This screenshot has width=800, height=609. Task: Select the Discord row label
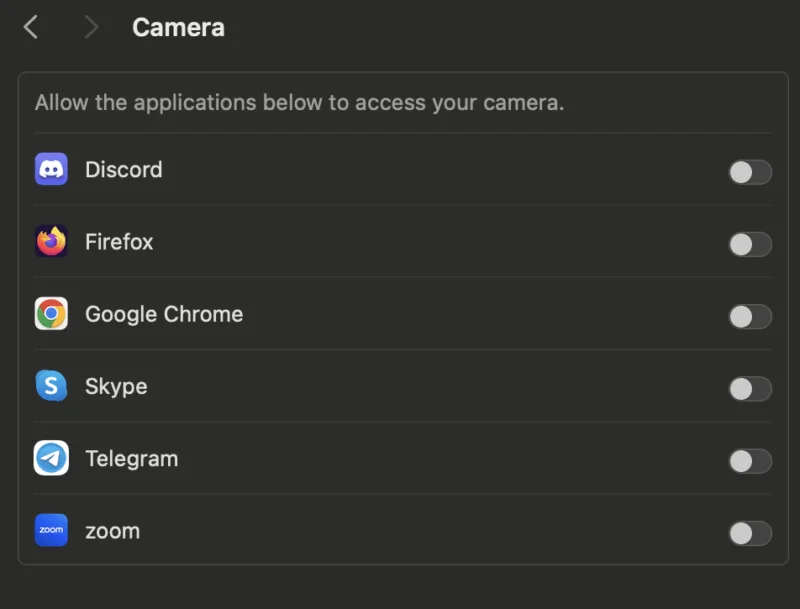(x=123, y=170)
